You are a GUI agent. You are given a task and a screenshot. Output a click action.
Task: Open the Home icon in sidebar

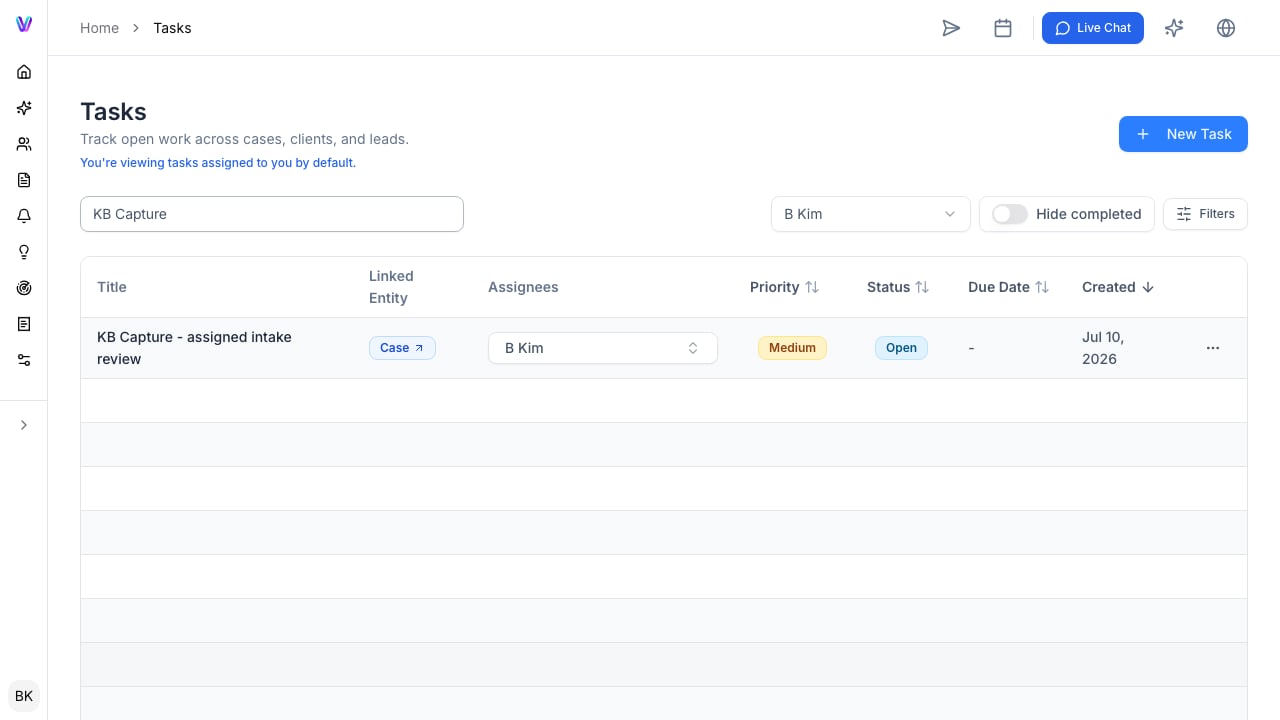pyautogui.click(x=24, y=72)
